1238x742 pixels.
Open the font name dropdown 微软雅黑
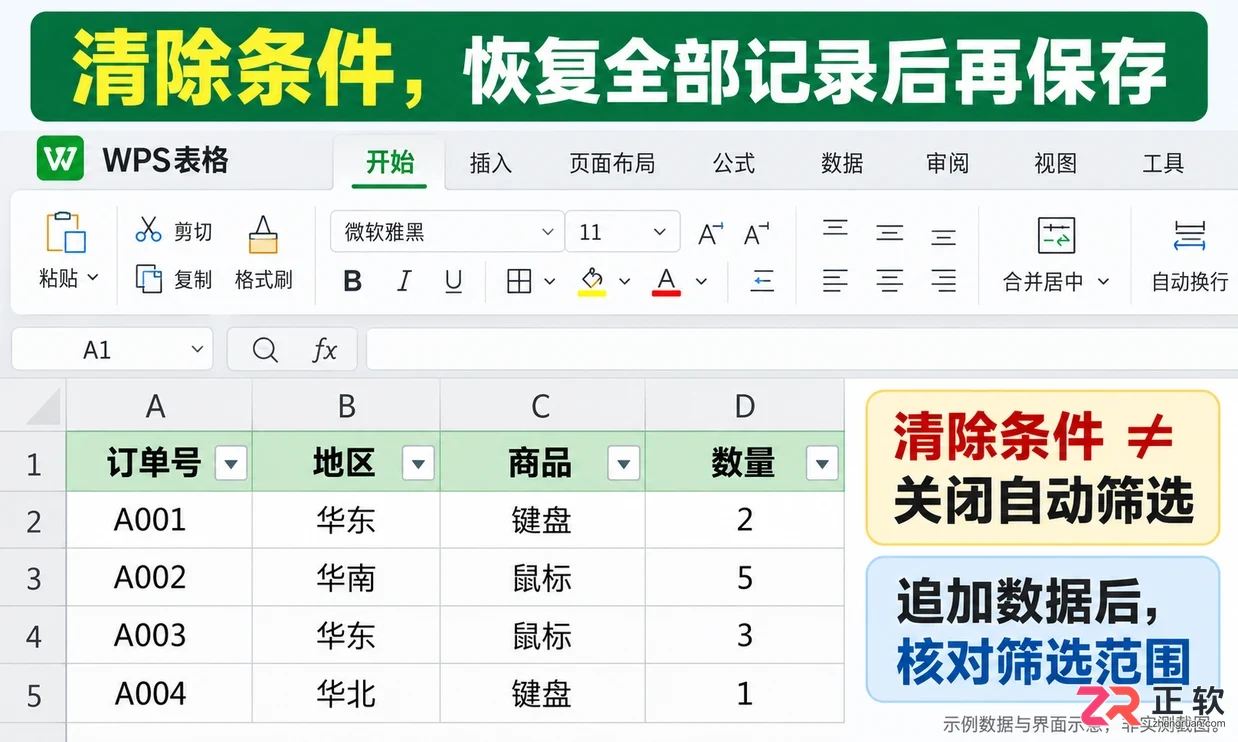(547, 232)
